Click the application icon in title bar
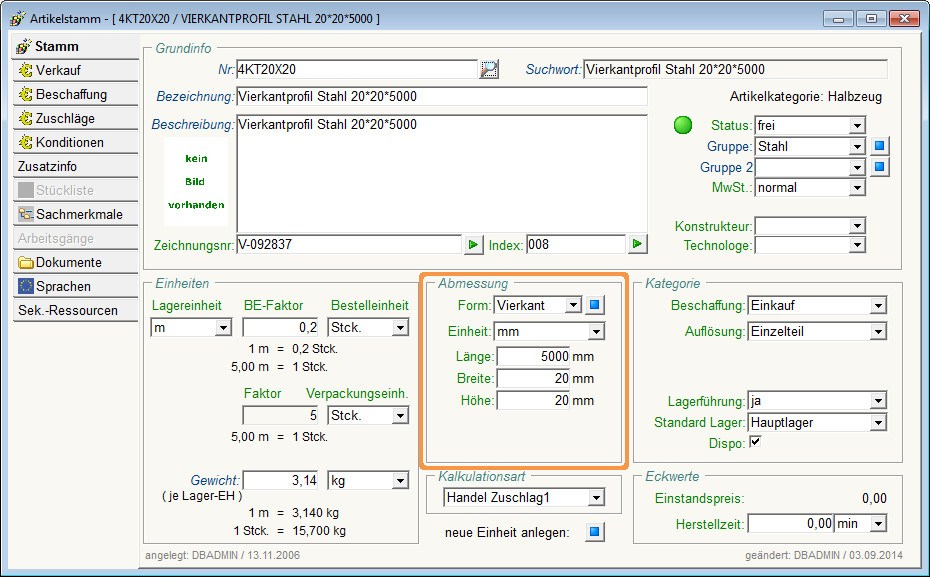The image size is (930, 577). 17,18
